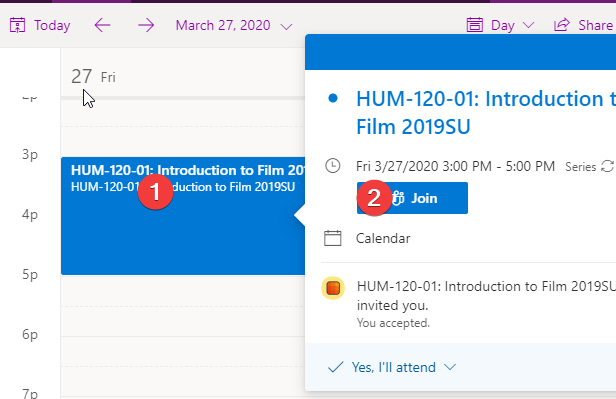Click the Calendar icon in event popup
The image size is (616, 399).
click(333, 238)
